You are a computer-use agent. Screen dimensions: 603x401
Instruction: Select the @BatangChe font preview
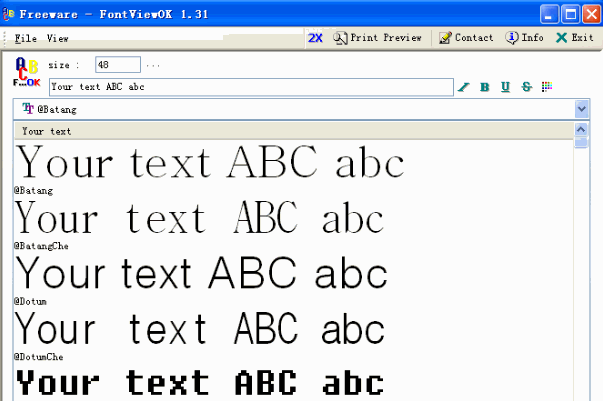tap(200, 218)
